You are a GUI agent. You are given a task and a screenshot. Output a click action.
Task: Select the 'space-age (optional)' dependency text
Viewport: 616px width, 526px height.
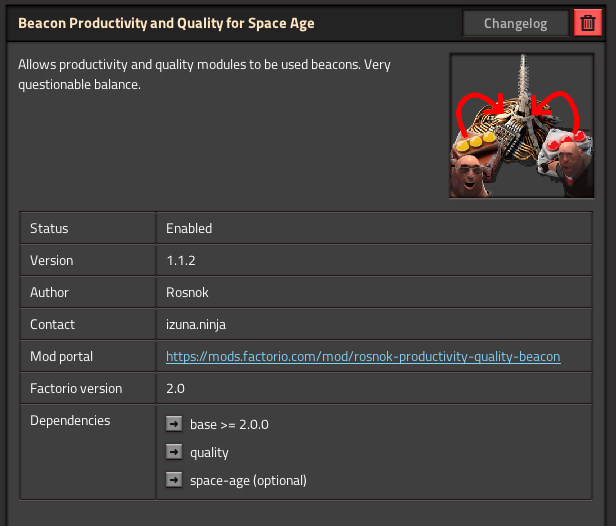248,480
